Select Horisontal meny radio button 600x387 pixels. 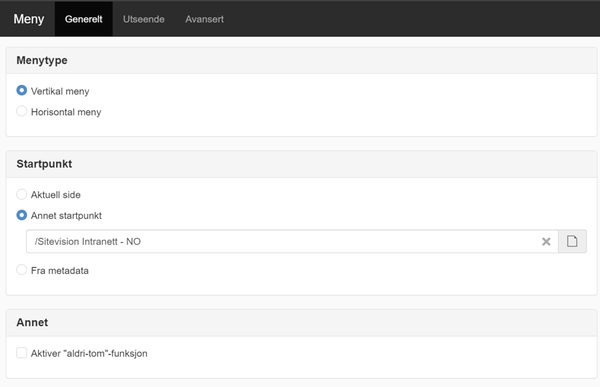point(22,111)
